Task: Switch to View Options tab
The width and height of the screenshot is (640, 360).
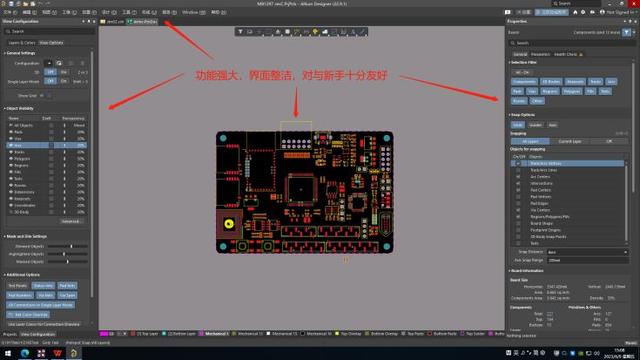Action: tap(51, 42)
